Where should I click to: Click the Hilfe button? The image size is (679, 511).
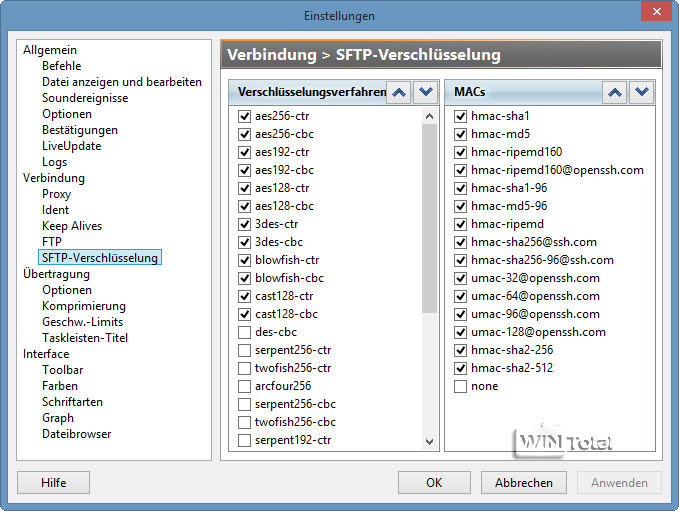[x=53, y=482]
